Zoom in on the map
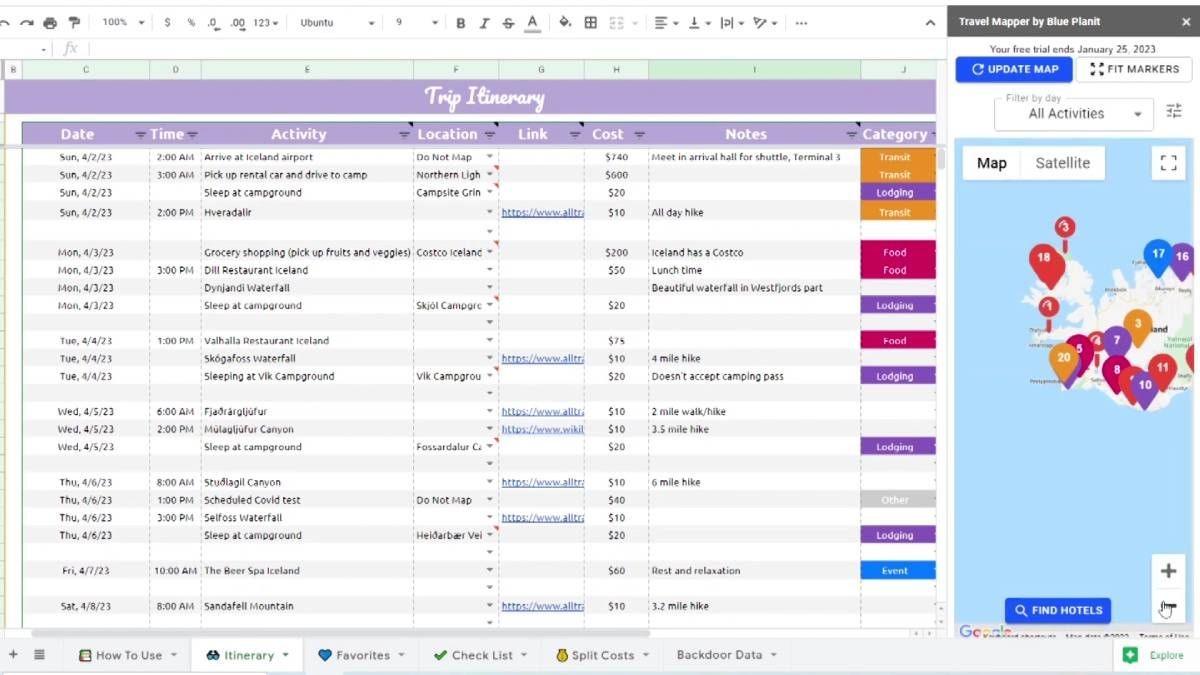 point(1168,571)
